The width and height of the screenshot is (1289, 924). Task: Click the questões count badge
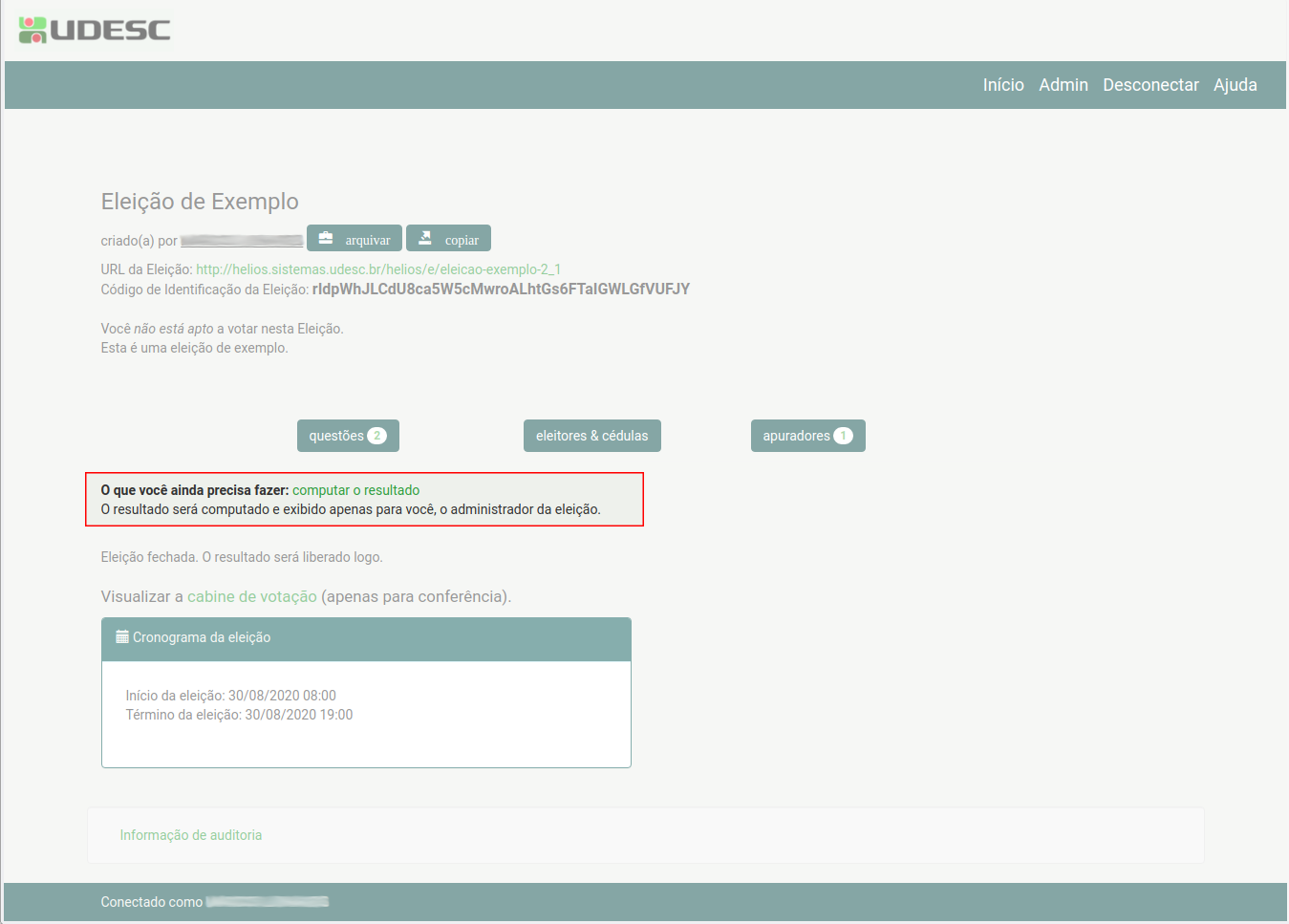click(377, 436)
